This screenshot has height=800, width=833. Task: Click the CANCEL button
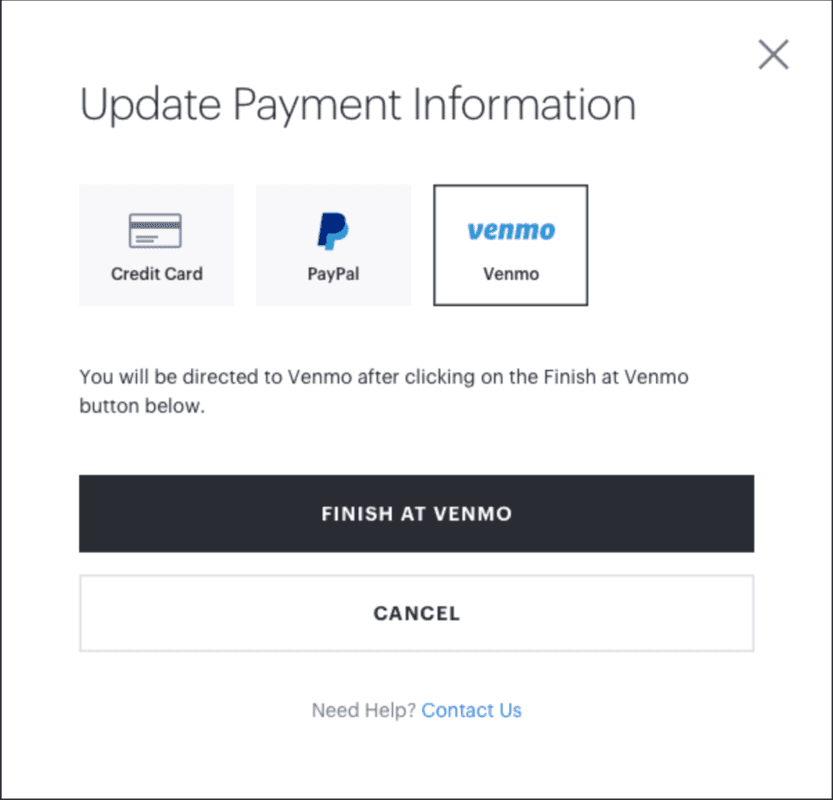[416, 613]
